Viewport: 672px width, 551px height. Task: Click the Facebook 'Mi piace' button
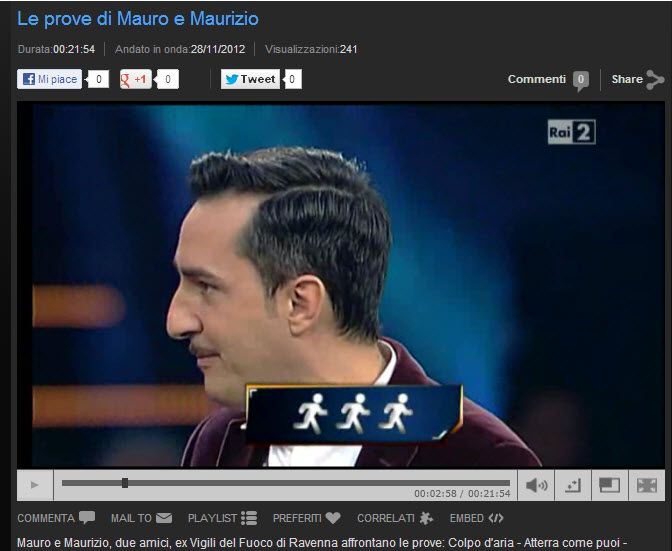click(x=50, y=80)
